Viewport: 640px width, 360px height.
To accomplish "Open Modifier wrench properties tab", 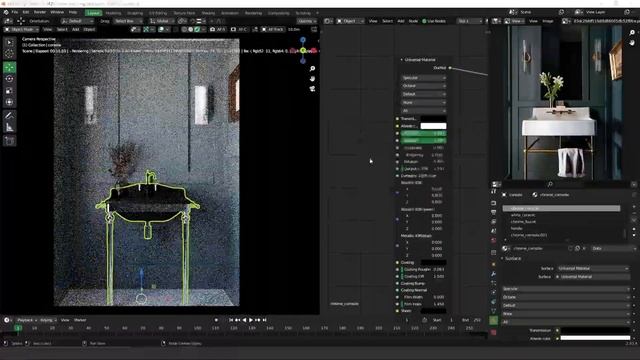I will tap(493, 274).
